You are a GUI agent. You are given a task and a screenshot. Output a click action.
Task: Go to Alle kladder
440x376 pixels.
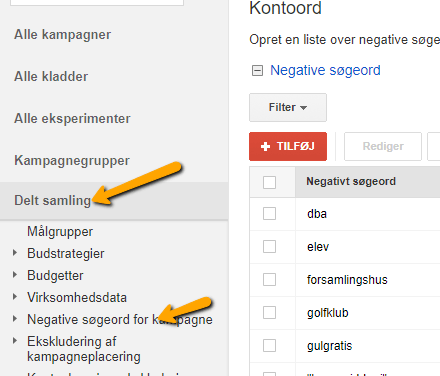click(51, 77)
